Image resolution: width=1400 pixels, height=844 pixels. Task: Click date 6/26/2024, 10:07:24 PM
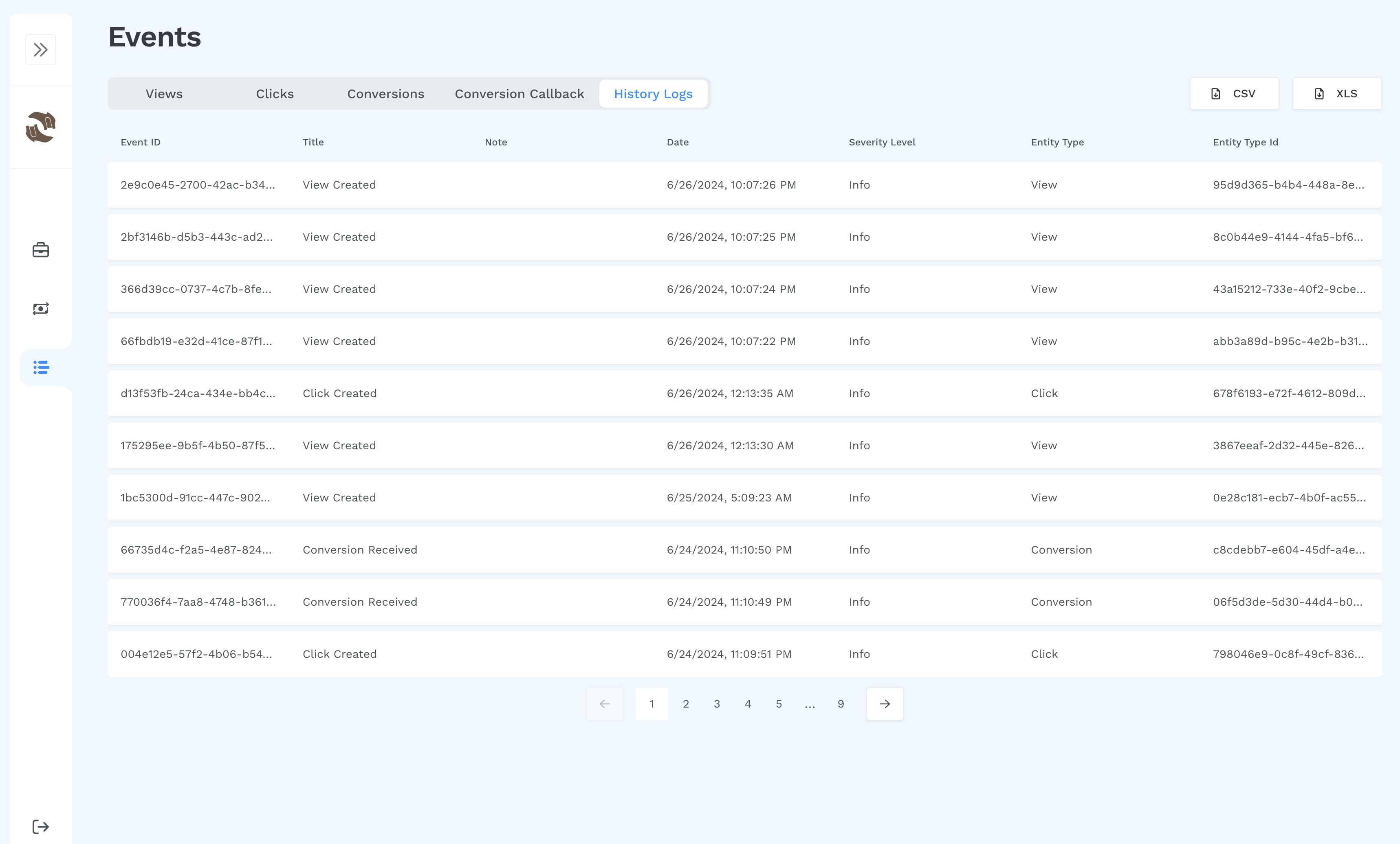[731, 289]
